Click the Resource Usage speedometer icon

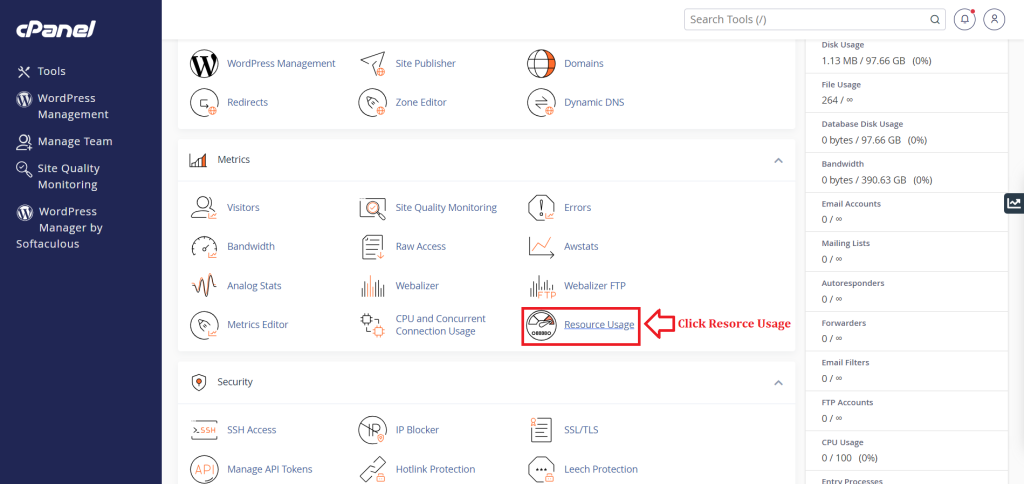pyautogui.click(x=541, y=325)
